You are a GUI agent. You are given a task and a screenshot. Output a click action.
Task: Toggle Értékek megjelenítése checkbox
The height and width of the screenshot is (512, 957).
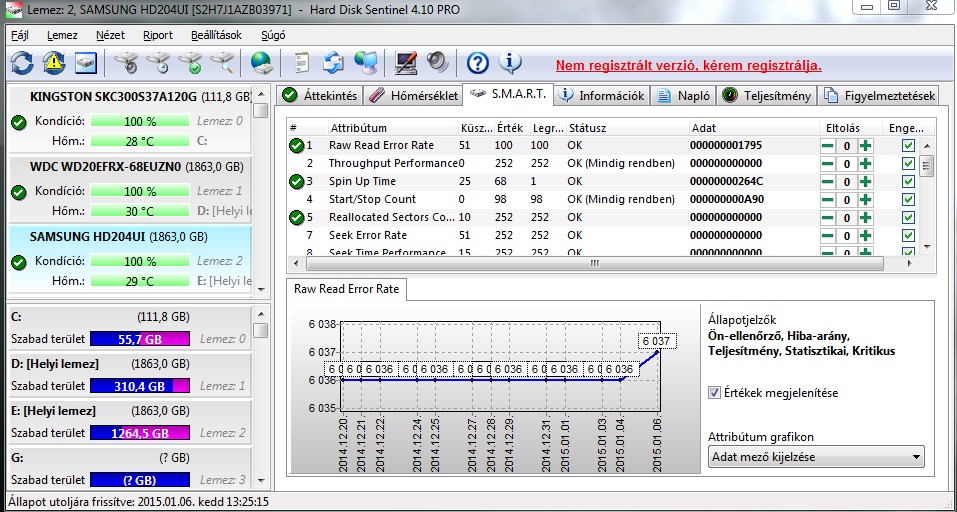pos(714,393)
